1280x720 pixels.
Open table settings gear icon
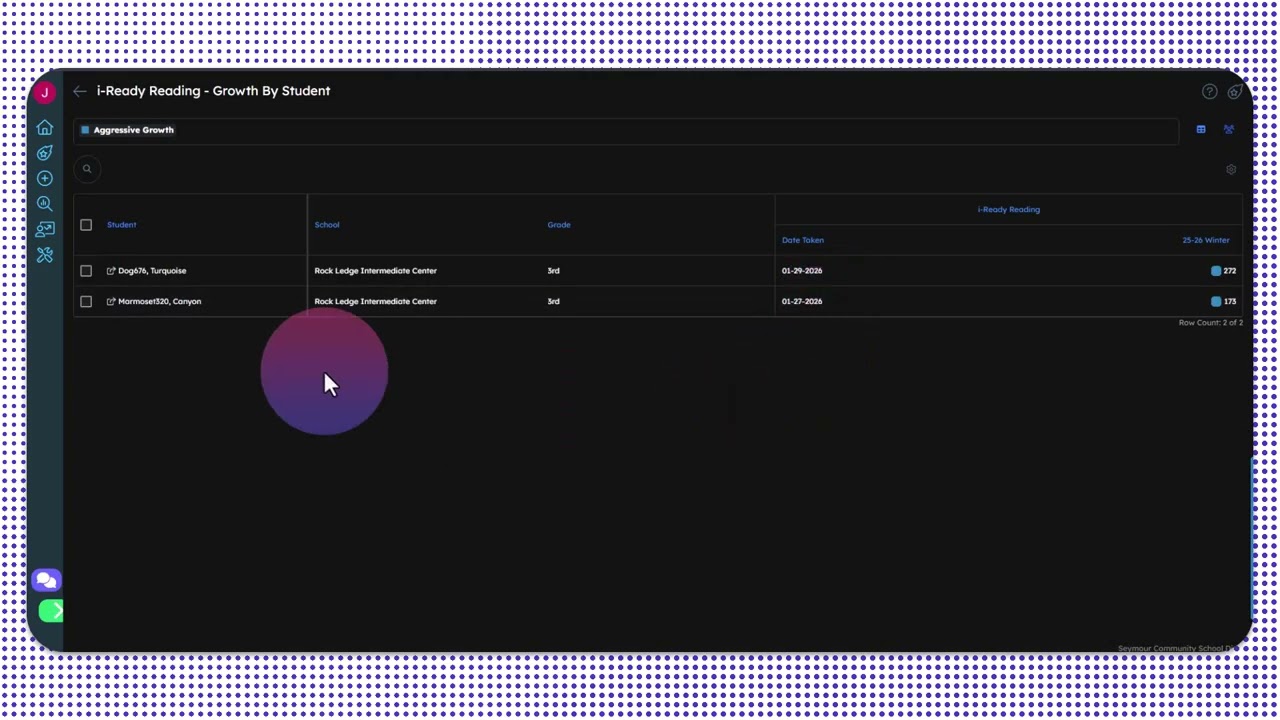pyautogui.click(x=1231, y=170)
